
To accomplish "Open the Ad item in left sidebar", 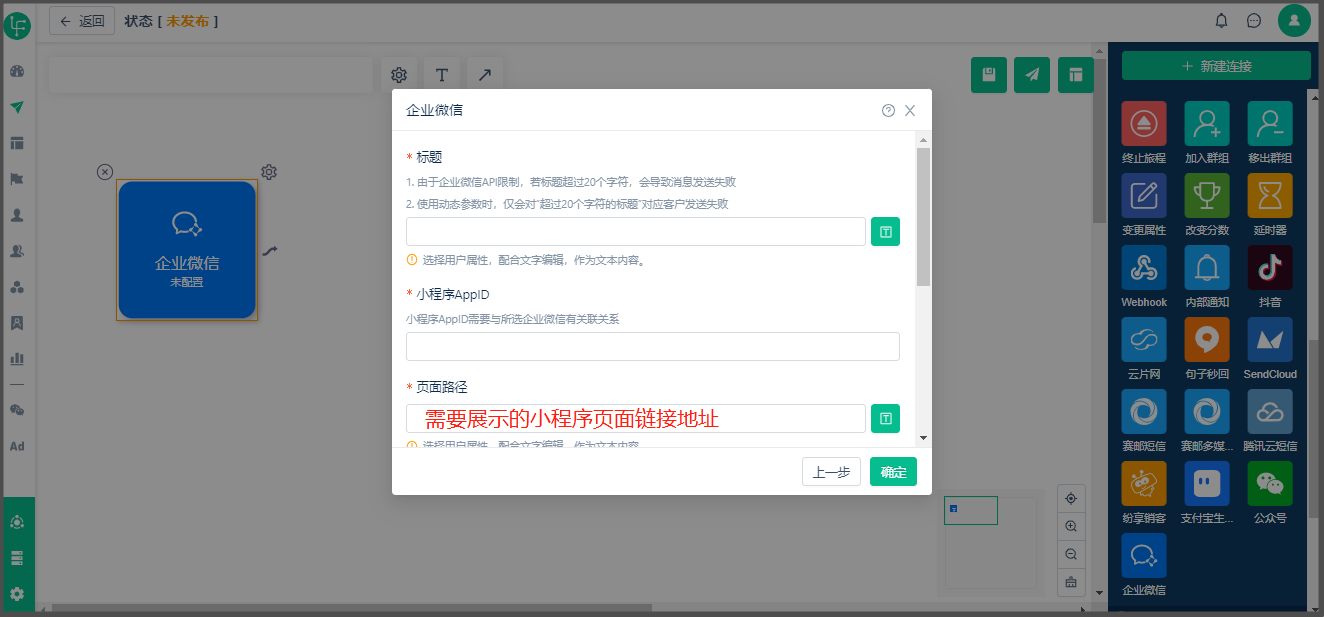I will pyautogui.click(x=17, y=446).
